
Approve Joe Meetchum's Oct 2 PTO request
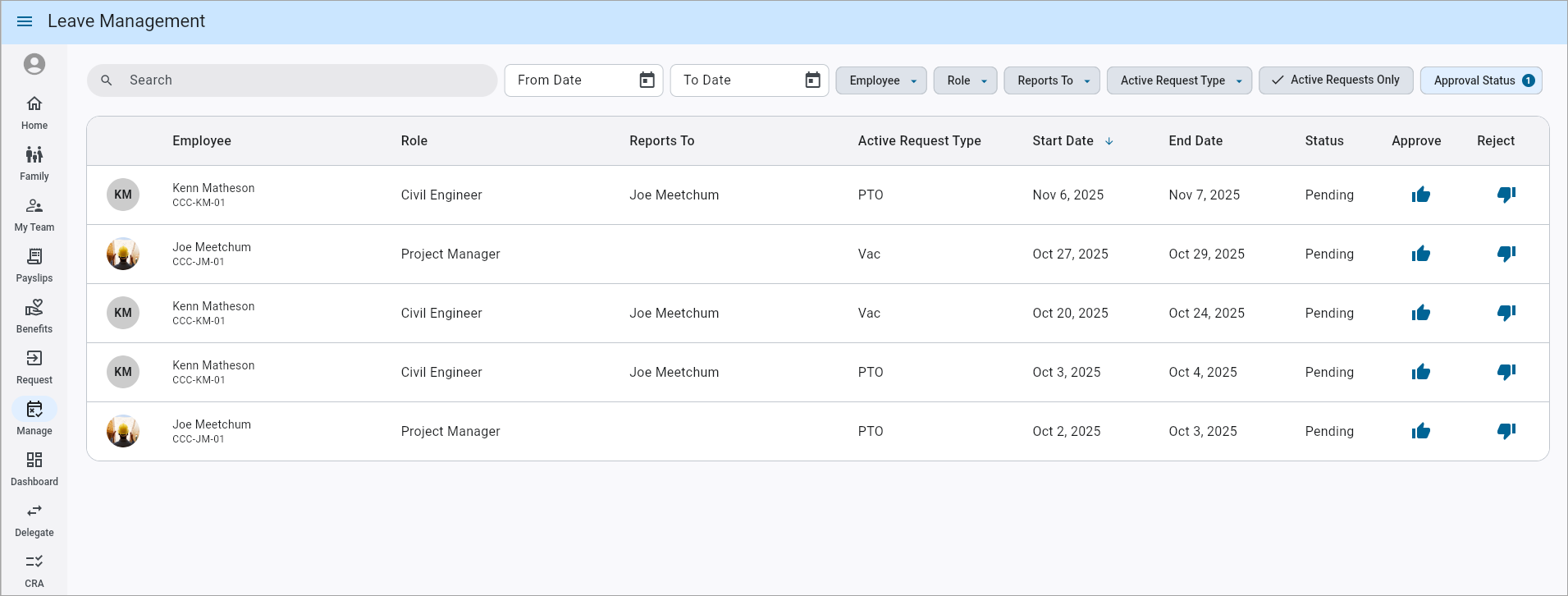click(1420, 431)
